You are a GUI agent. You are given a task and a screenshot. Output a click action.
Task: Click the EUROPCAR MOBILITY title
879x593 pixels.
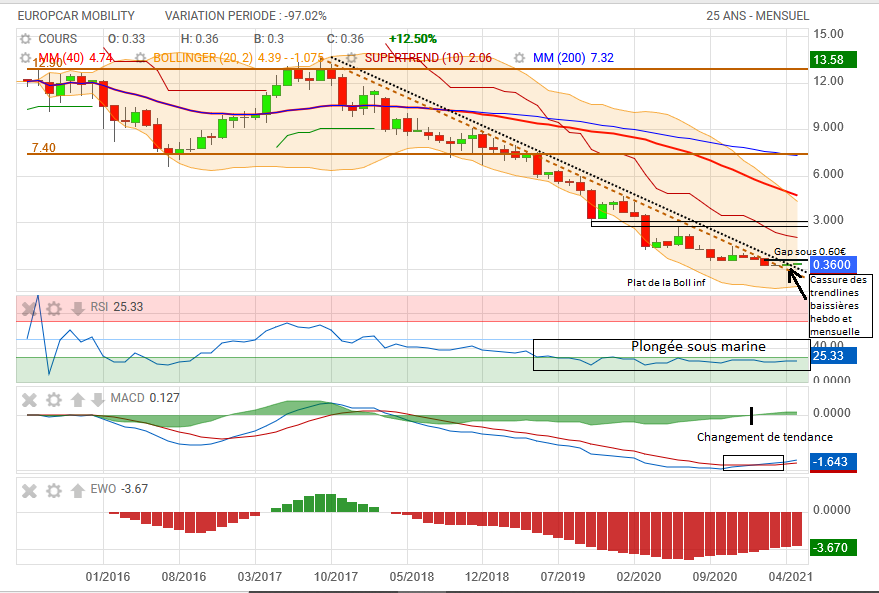point(83,16)
